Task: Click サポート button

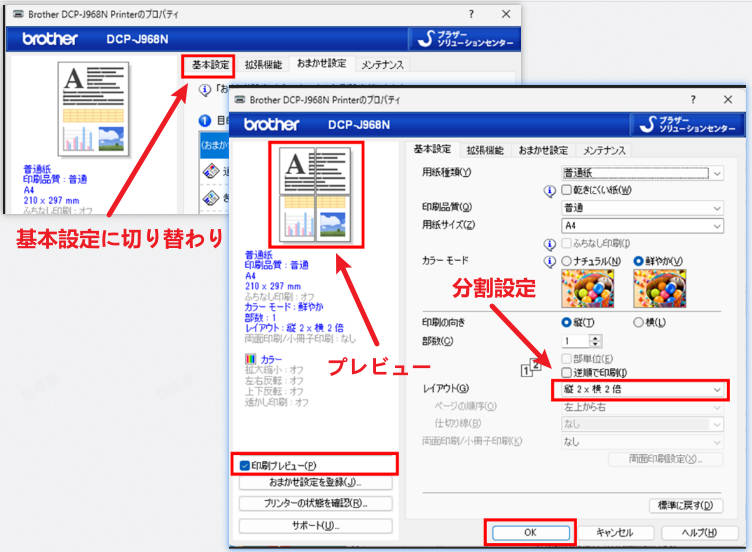Action: [x=315, y=526]
